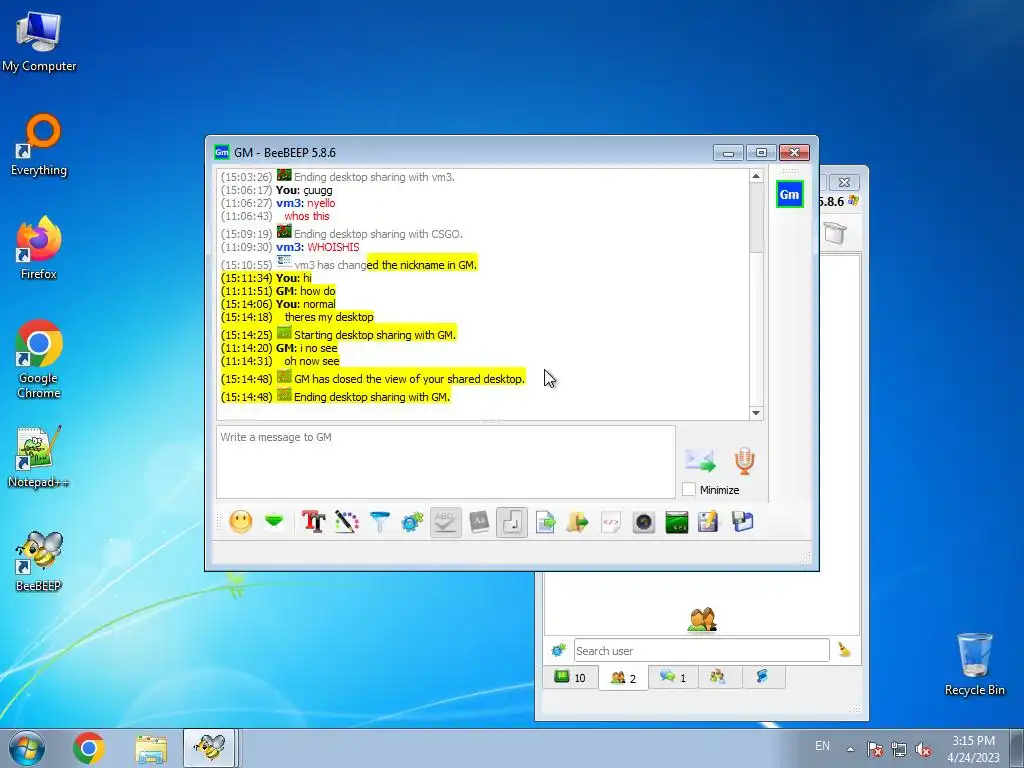The width and height of the screenshot is (1024, 768).
Task: Open chat settings gears icon in toolbar
Action: (x=412, y=522)
